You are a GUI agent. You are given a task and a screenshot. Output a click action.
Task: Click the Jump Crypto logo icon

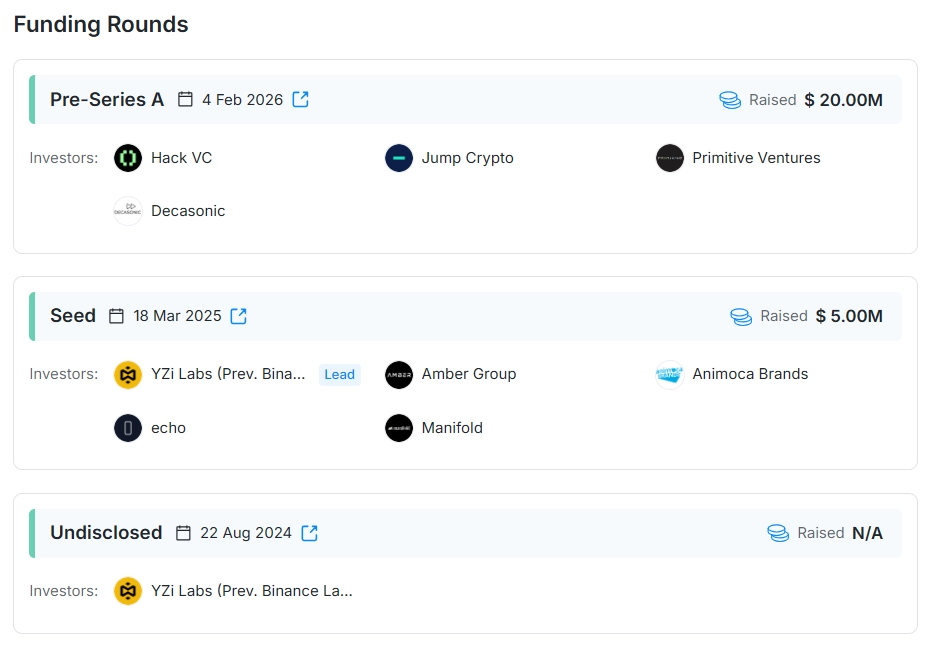(399, 158)
